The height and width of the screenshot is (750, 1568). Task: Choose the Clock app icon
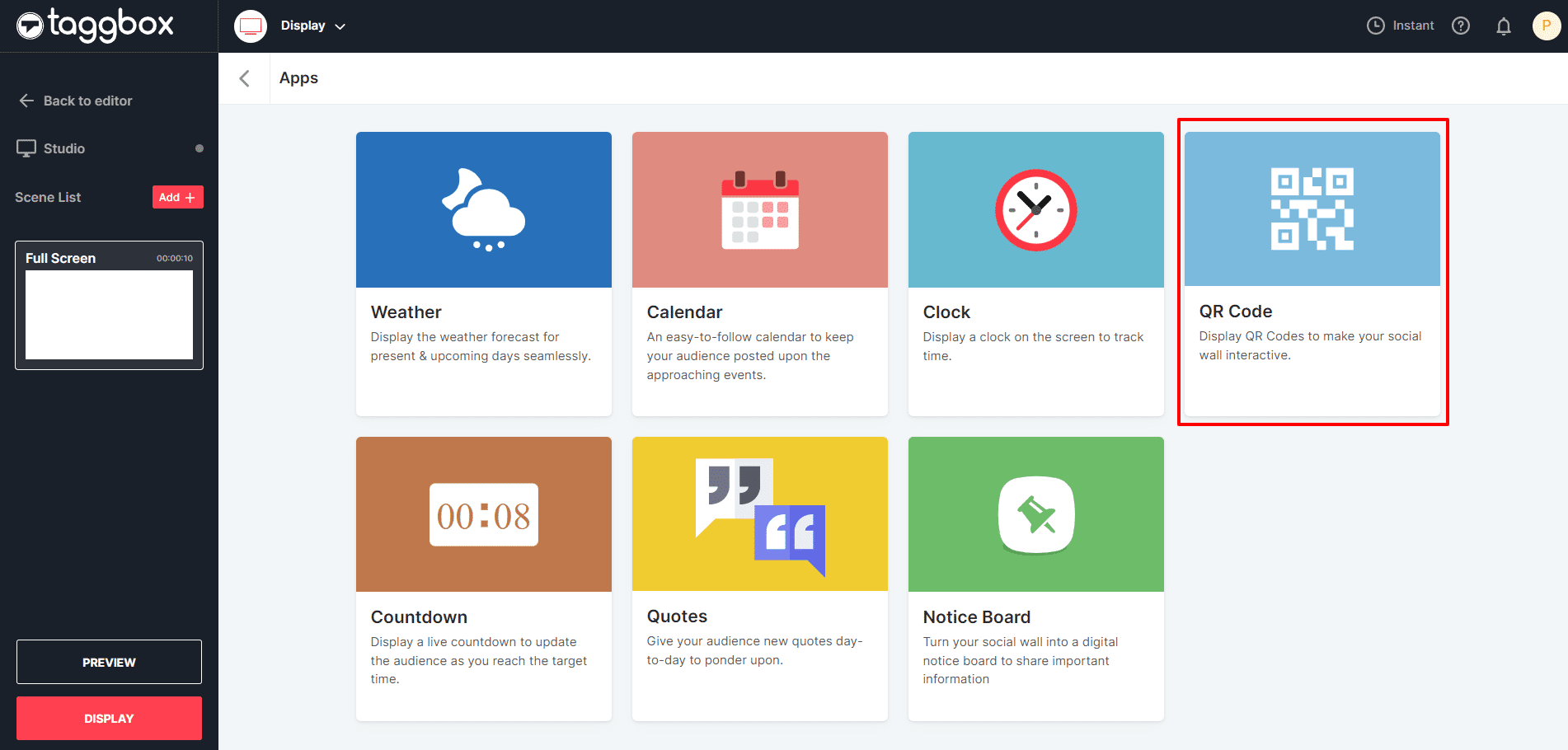(x=1035, y=210)
